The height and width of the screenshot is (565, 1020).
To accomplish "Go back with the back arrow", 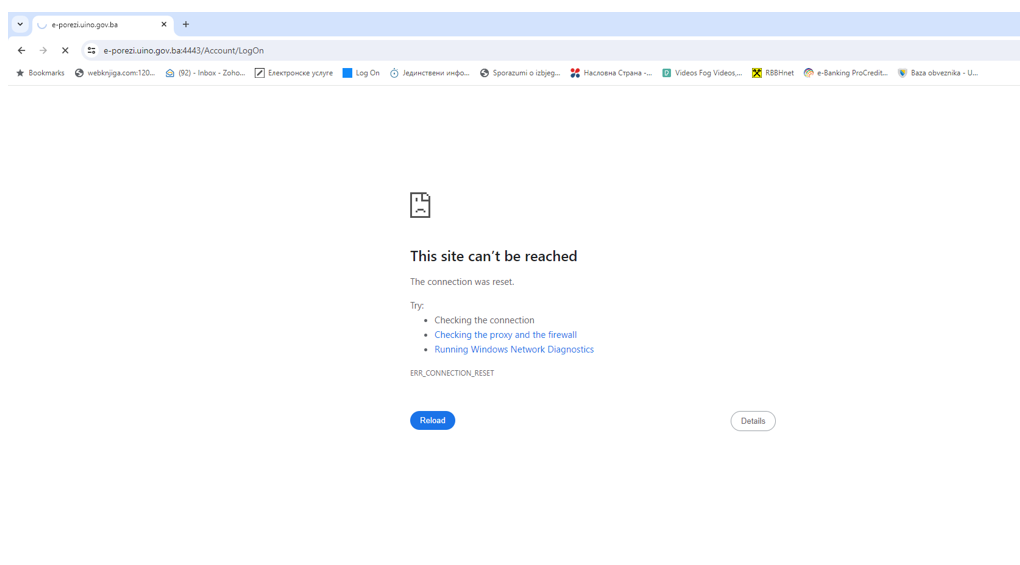I will pos(21,50).
